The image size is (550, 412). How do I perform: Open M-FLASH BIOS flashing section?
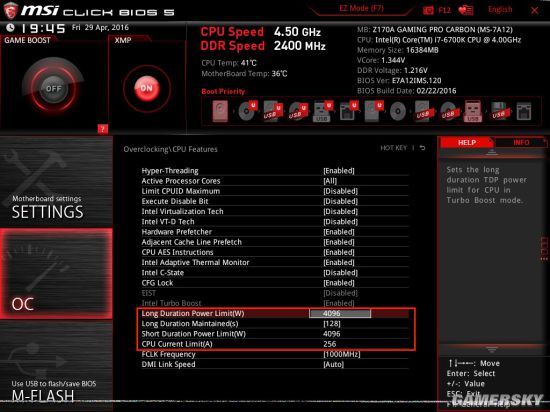click(x=56, y=365)
